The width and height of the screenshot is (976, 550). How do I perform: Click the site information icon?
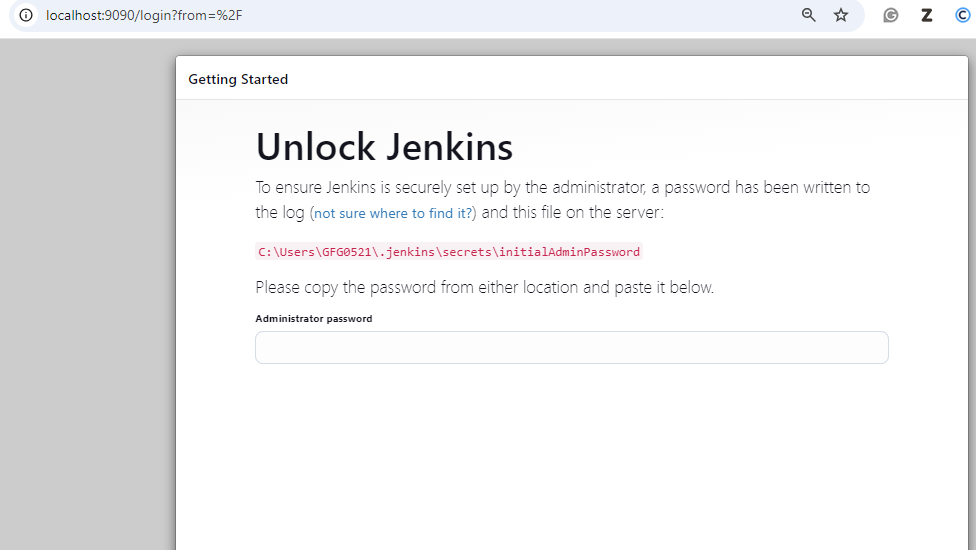click(26, 15)
